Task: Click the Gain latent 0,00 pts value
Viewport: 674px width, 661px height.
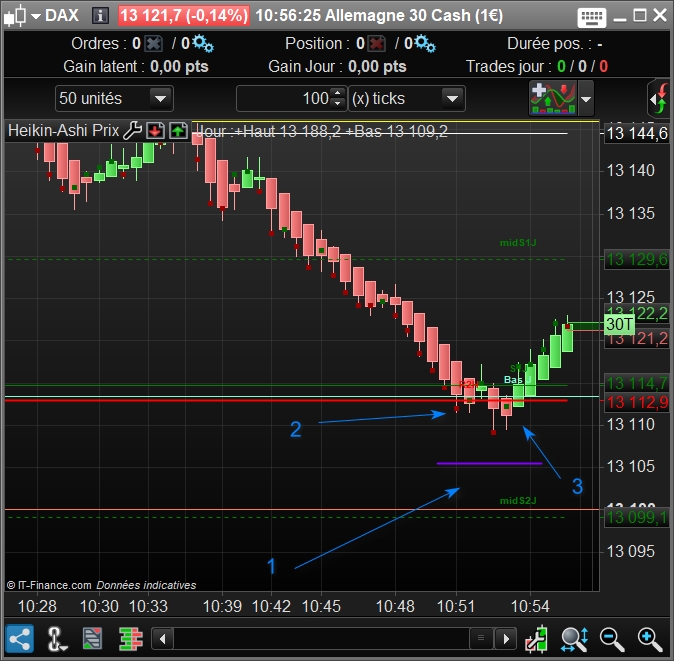Action: [x=179, y=67]
